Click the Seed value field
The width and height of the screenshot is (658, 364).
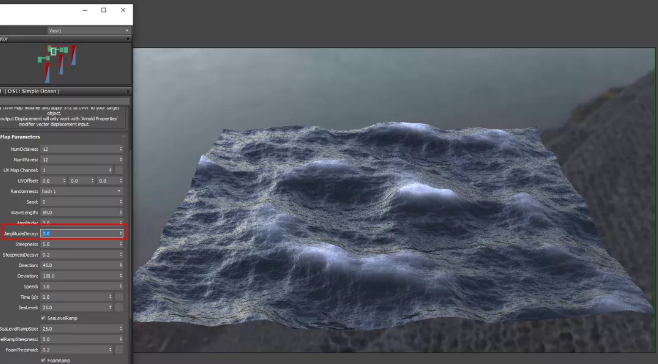[79, 202]
